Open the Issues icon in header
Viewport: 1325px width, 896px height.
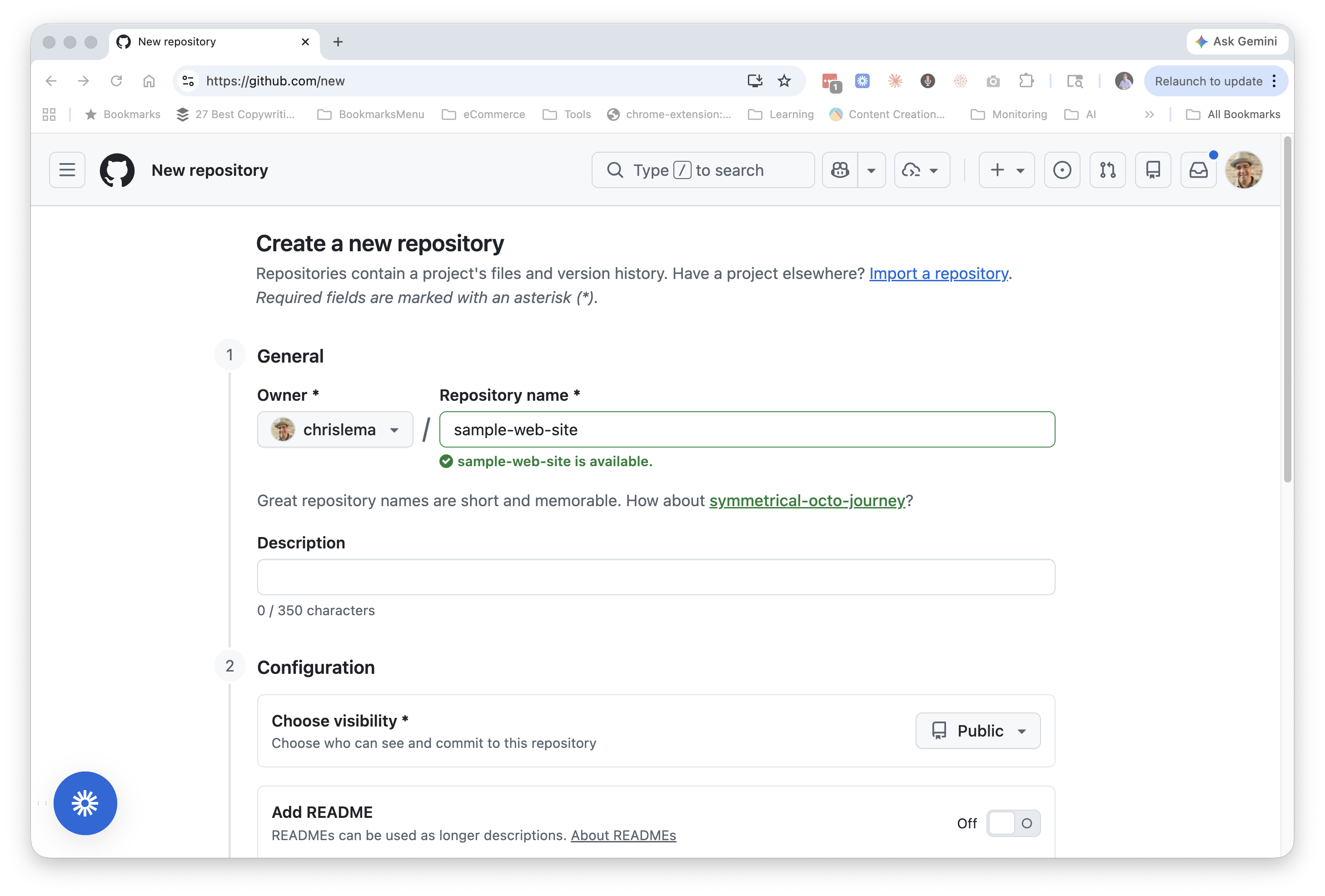click(x=1061, y=170)
